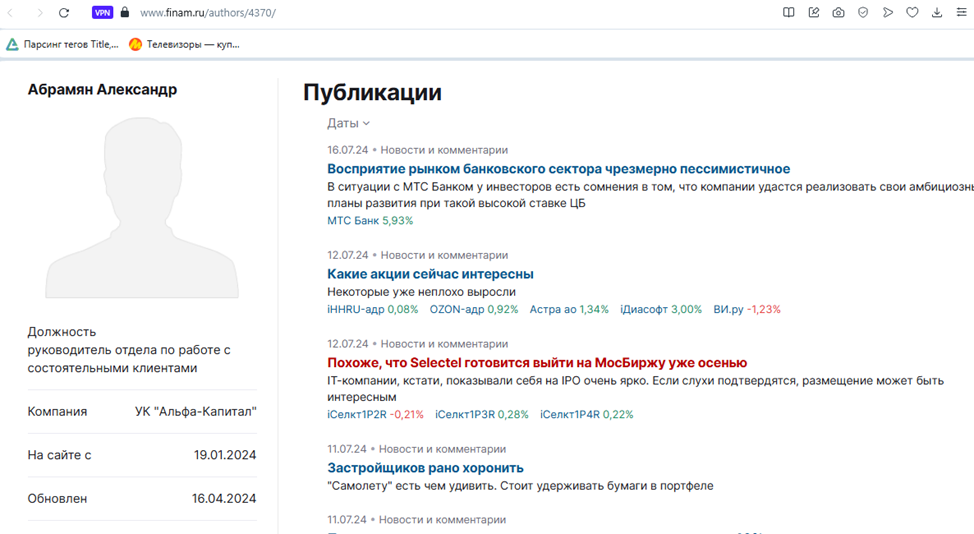Viewport: 974px width, 534px height.
Task: Toggle the browser VPN badge
Action: [x=102, y=12]
